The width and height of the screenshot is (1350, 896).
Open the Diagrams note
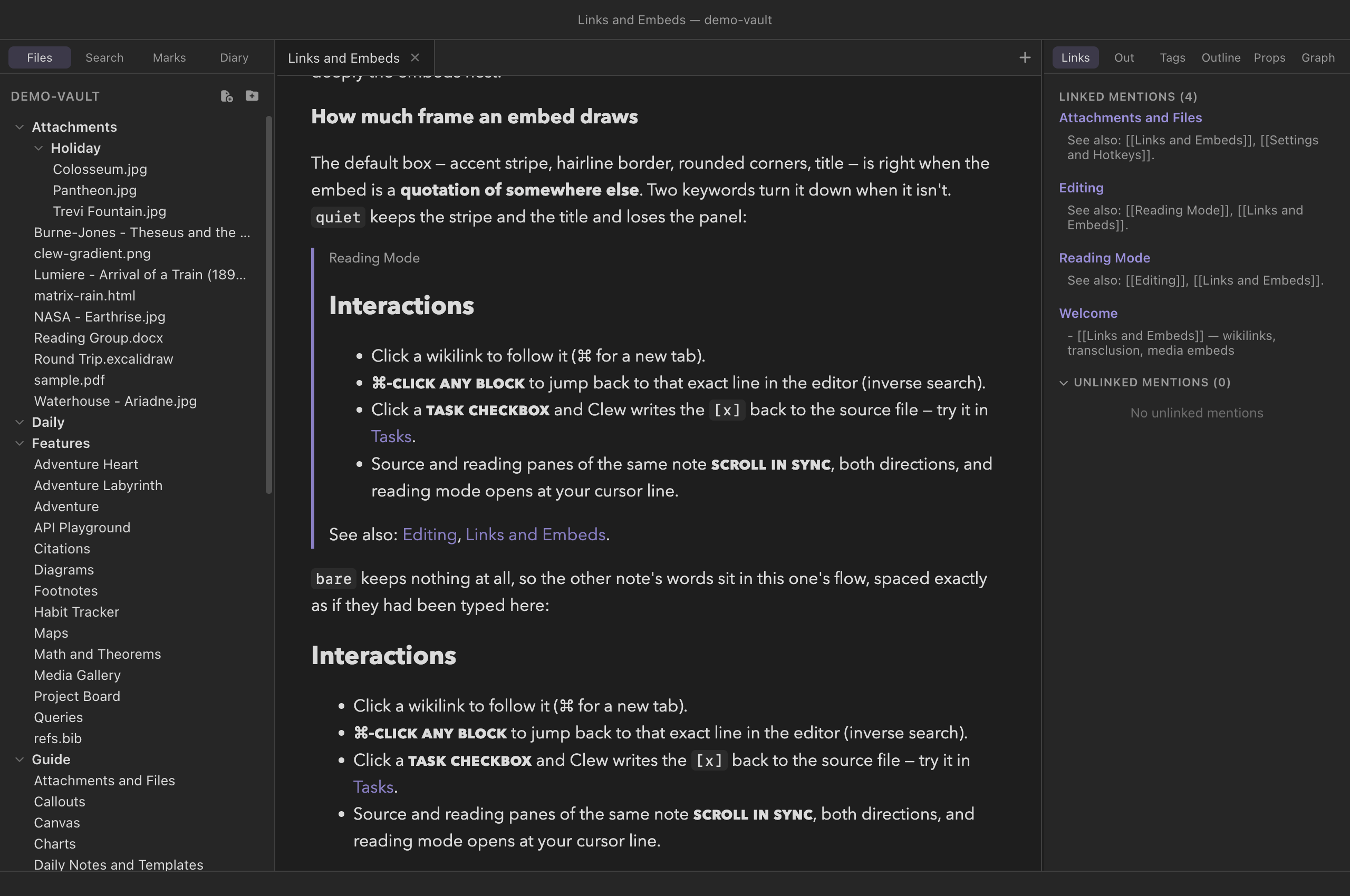coord(63,570)
